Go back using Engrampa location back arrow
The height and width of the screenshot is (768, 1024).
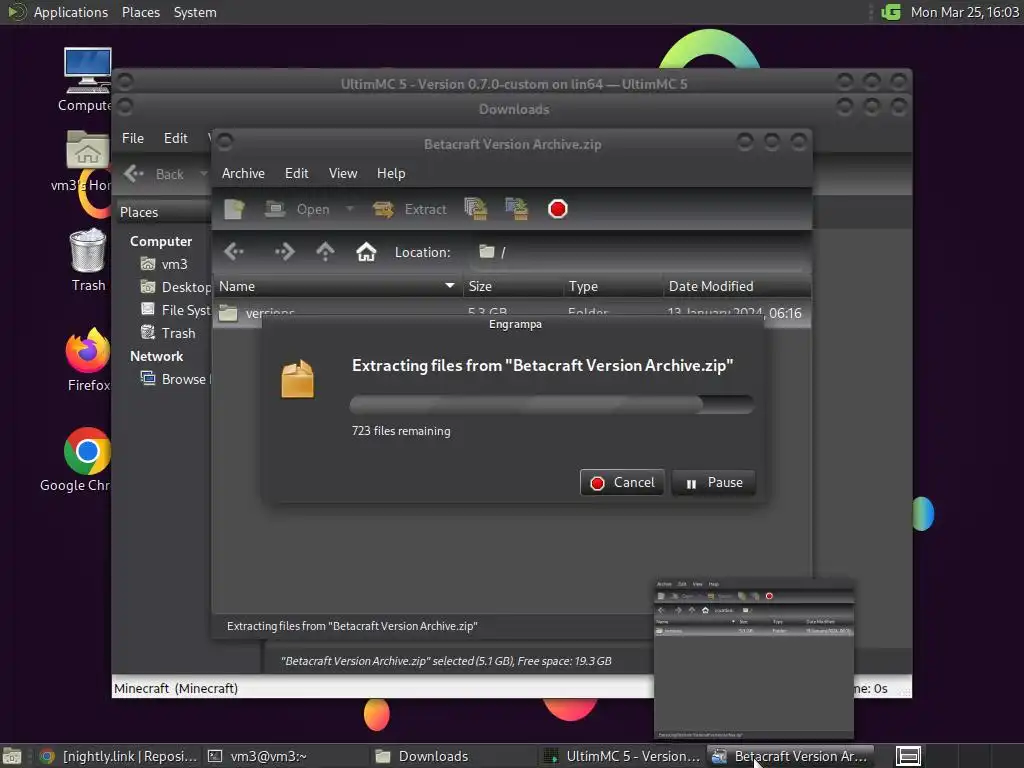234,251
